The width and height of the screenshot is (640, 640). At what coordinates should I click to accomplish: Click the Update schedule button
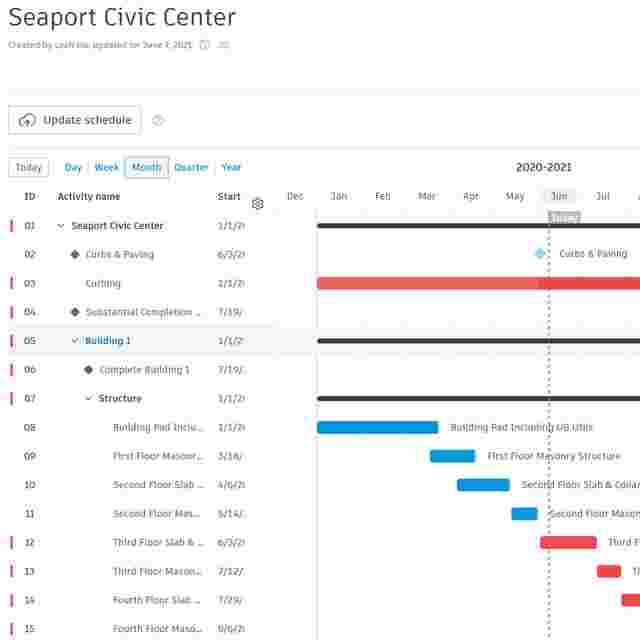click(x=75, y=120)
